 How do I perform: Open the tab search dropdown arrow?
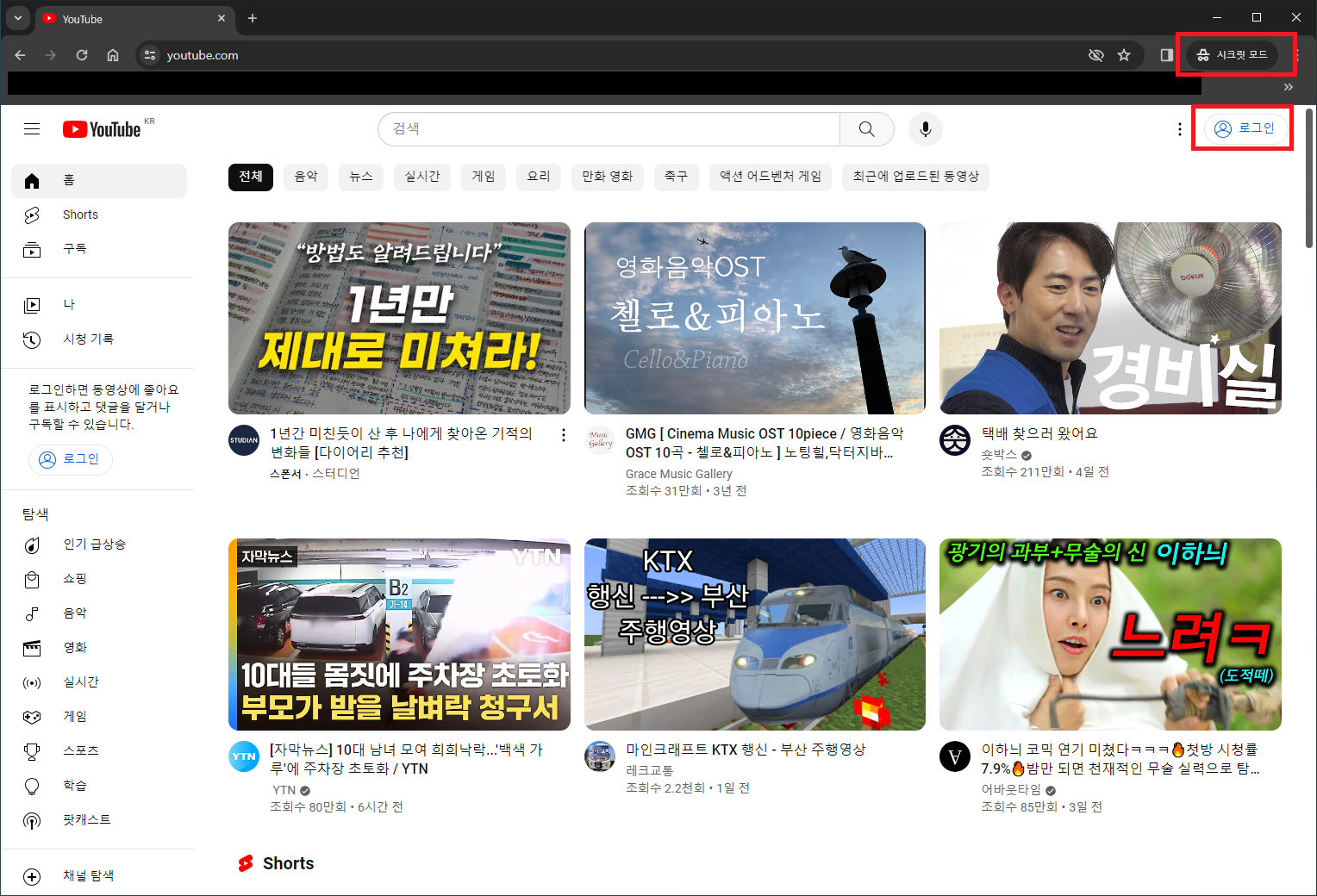click(18, 18)
